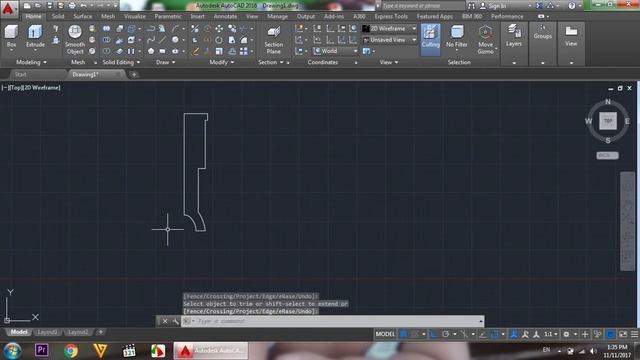This screenshot has height=360, width=640.
Task: Select the solid Intersect tool
Action: [x=107, y=51]
